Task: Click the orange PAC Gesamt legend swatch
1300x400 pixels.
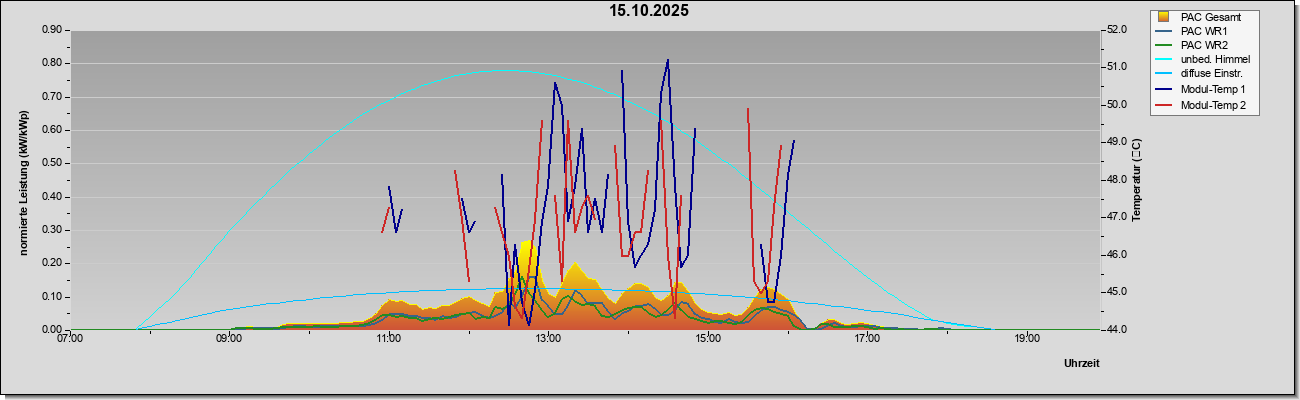Action: click(x=1163, y=17)
